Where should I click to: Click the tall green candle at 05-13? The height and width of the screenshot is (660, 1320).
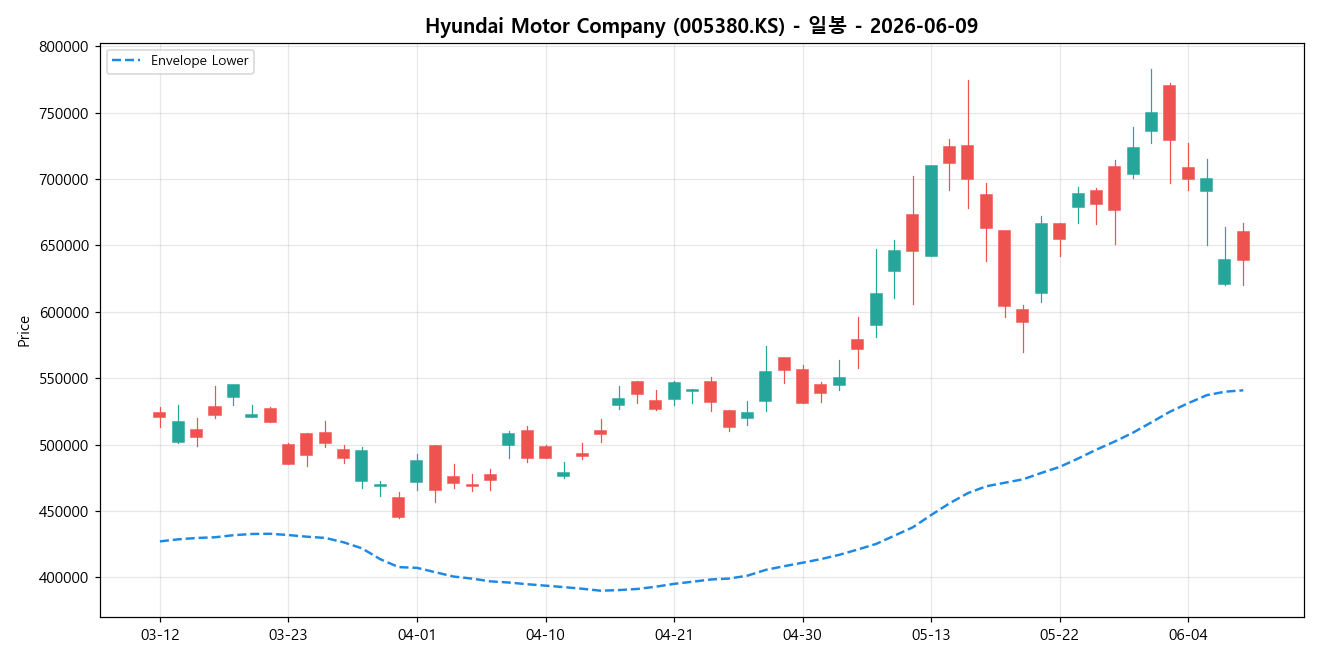pos(931,211)
